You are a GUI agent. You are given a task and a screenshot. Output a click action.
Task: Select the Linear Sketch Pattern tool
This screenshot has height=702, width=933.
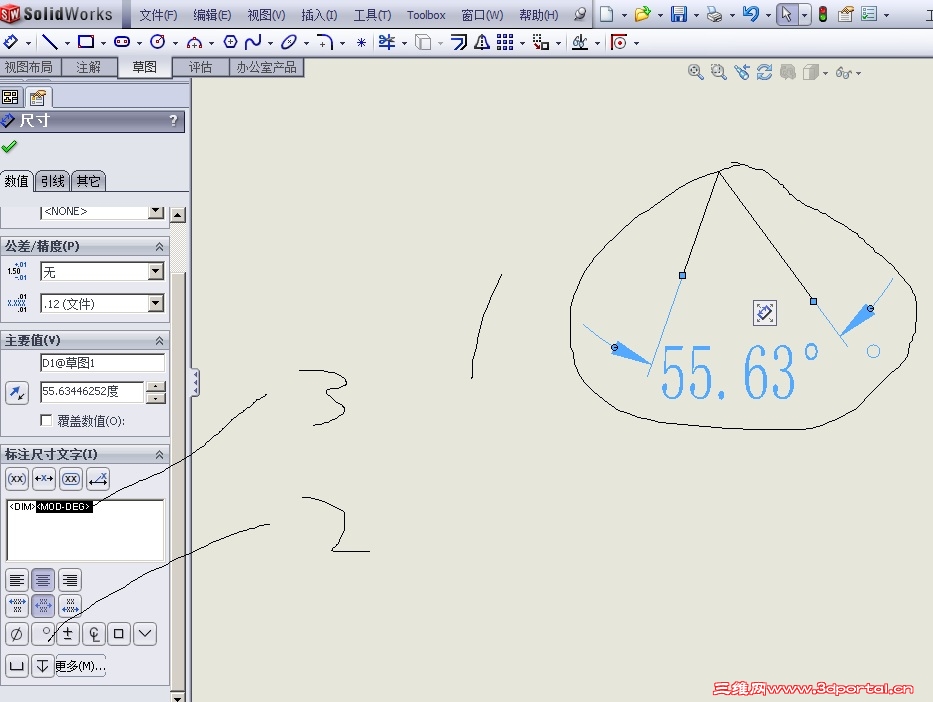click(x=505, y=42)
